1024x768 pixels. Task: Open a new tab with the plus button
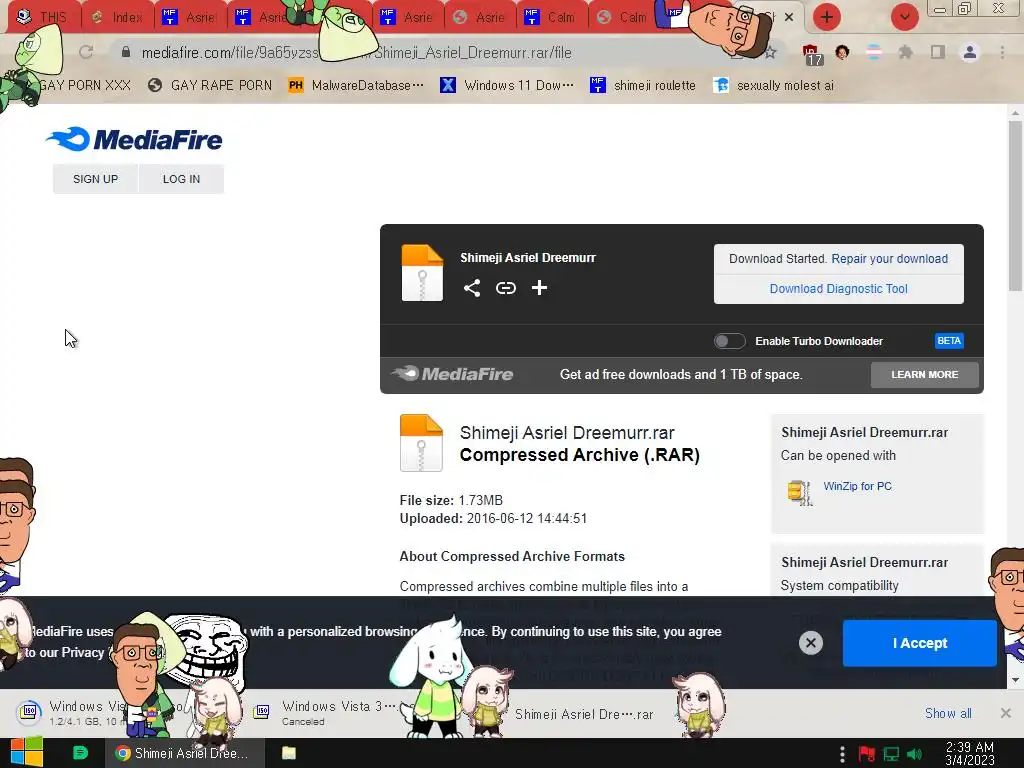tap(826, 17)
